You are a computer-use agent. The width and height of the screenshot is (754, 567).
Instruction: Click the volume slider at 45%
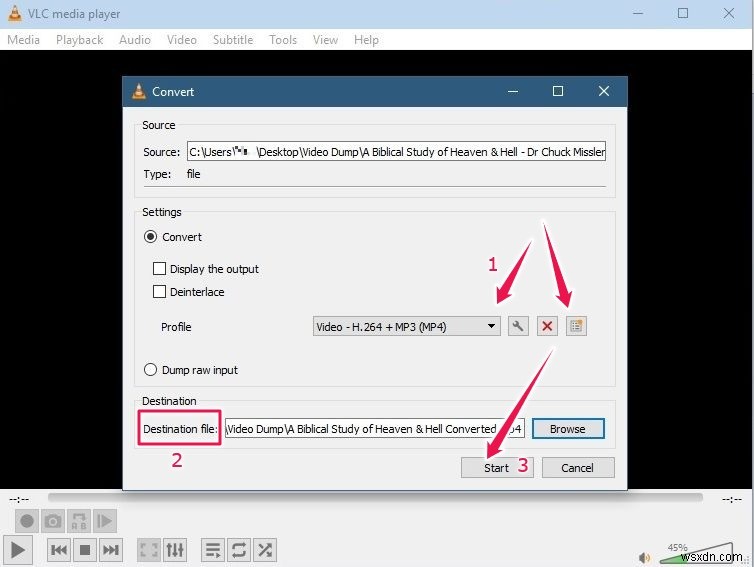pyautogui.click(x=695, y=554)
